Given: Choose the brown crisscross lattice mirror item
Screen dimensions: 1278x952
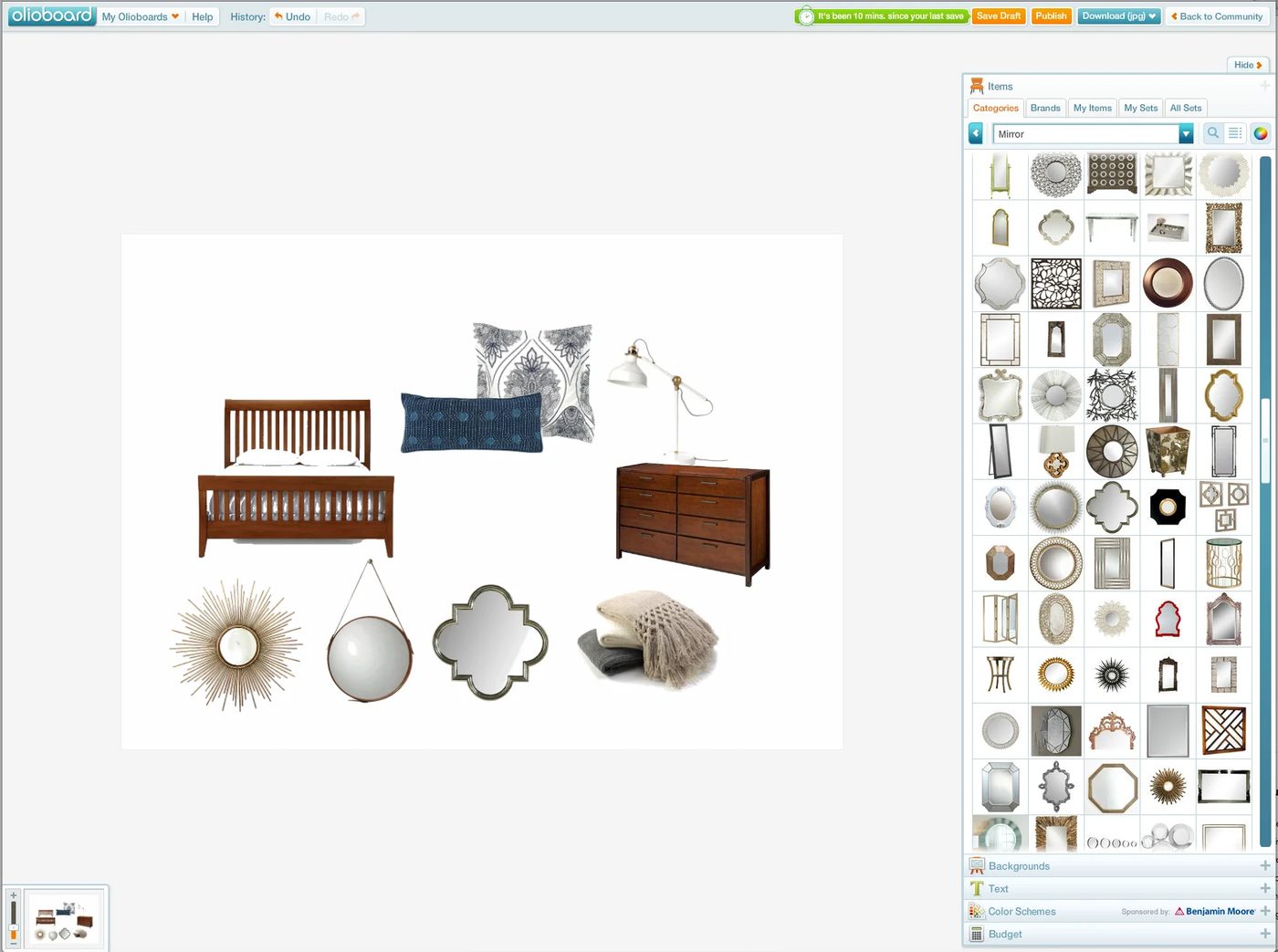Looking at the screenshot, I should 1224,730.
